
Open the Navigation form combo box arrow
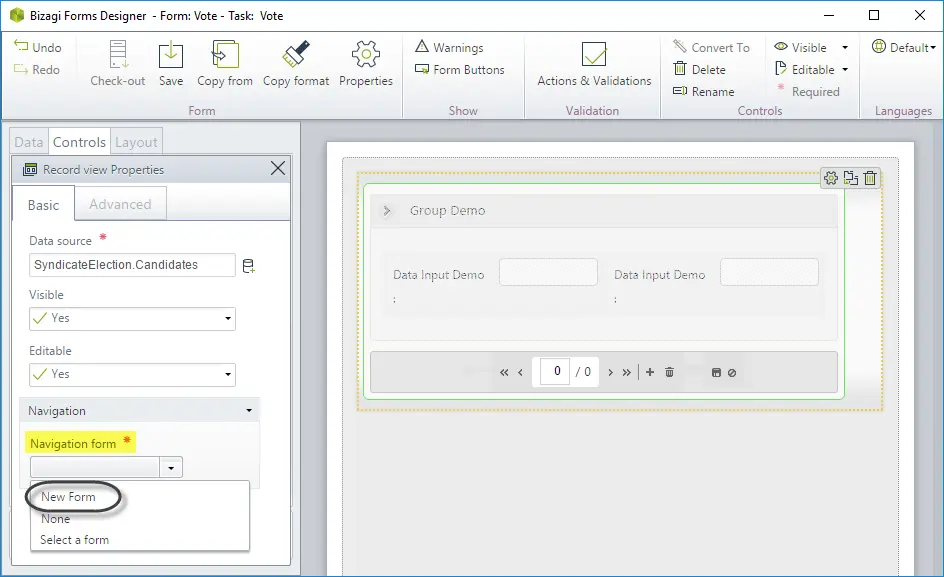click(x=171, y=467)
